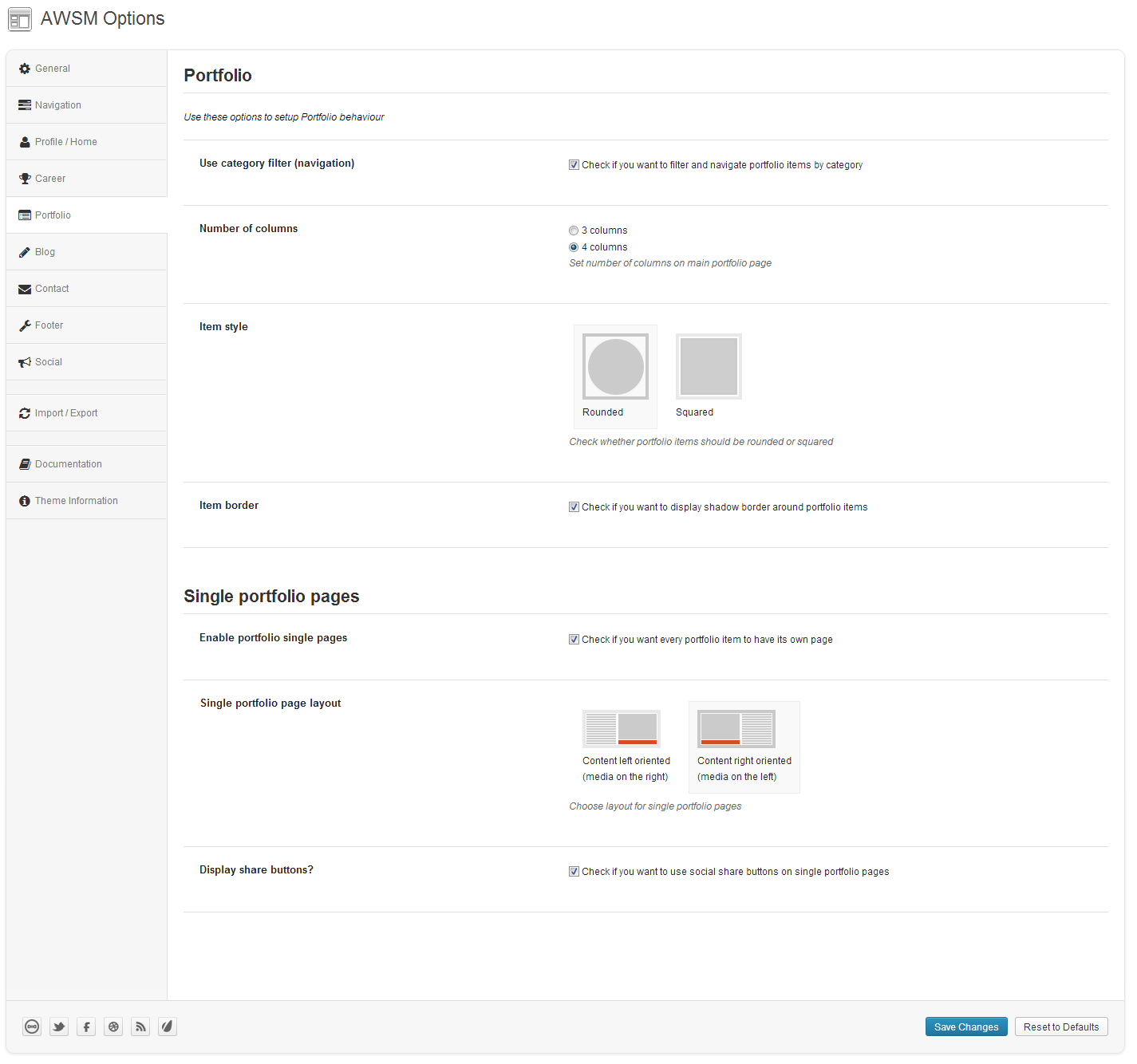Open the Theme Information section
Screen dimensions: 1137x1064
pos(86,501)
